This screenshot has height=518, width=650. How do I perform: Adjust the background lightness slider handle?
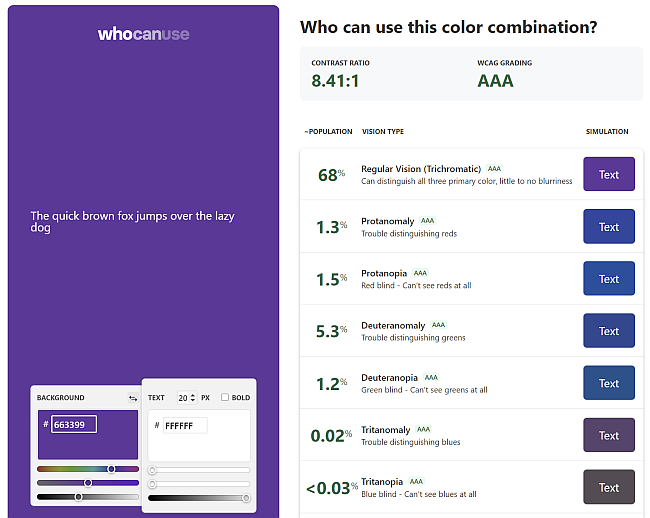(x=78, y=497)
